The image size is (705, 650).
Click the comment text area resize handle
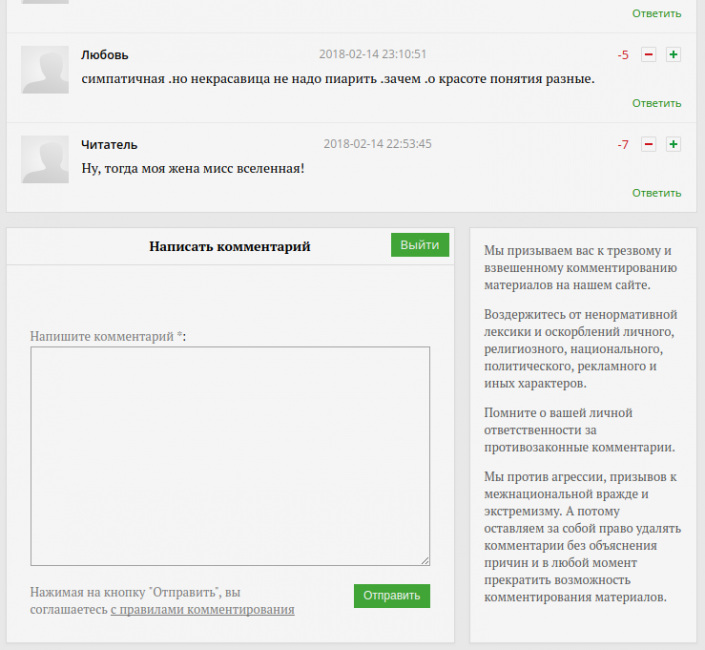(x=424, y=561)
